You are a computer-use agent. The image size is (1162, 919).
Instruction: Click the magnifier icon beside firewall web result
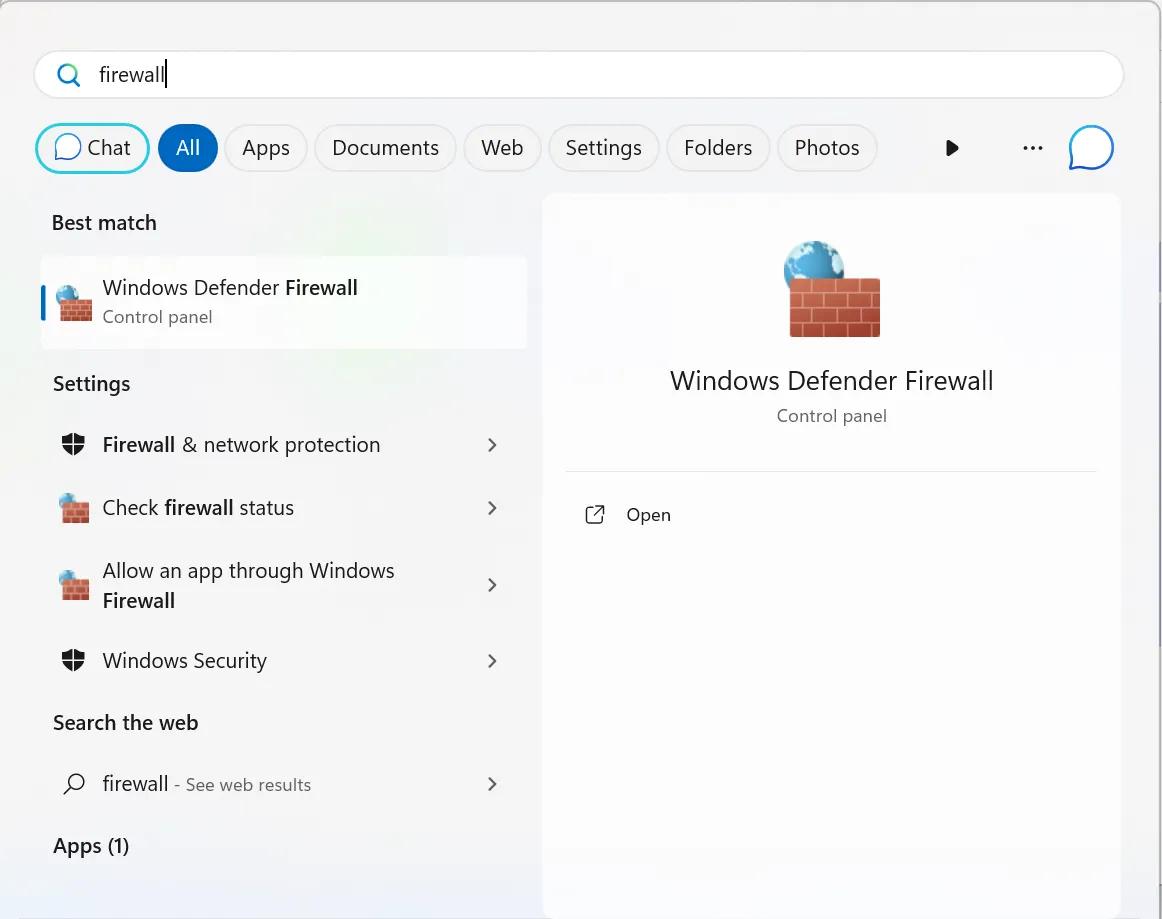74,784
